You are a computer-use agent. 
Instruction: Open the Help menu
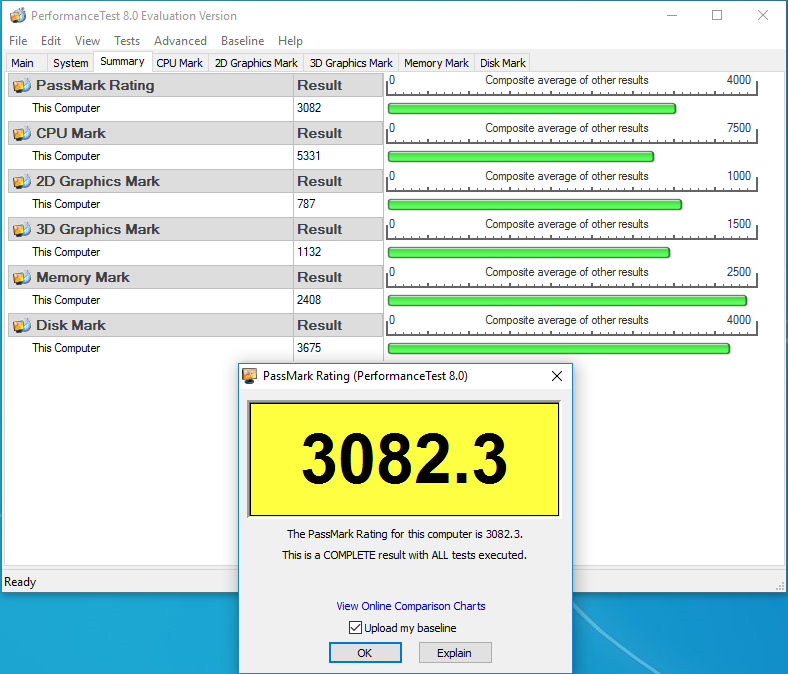coord(290,41)
